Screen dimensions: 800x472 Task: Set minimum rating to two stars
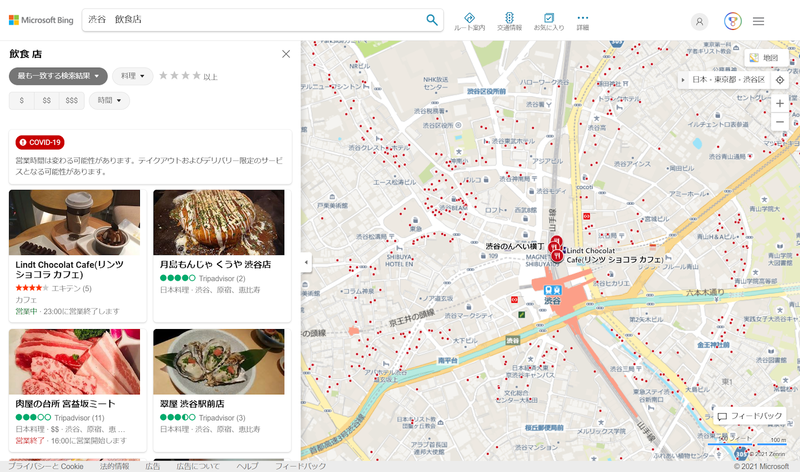(x=174, y=76)
